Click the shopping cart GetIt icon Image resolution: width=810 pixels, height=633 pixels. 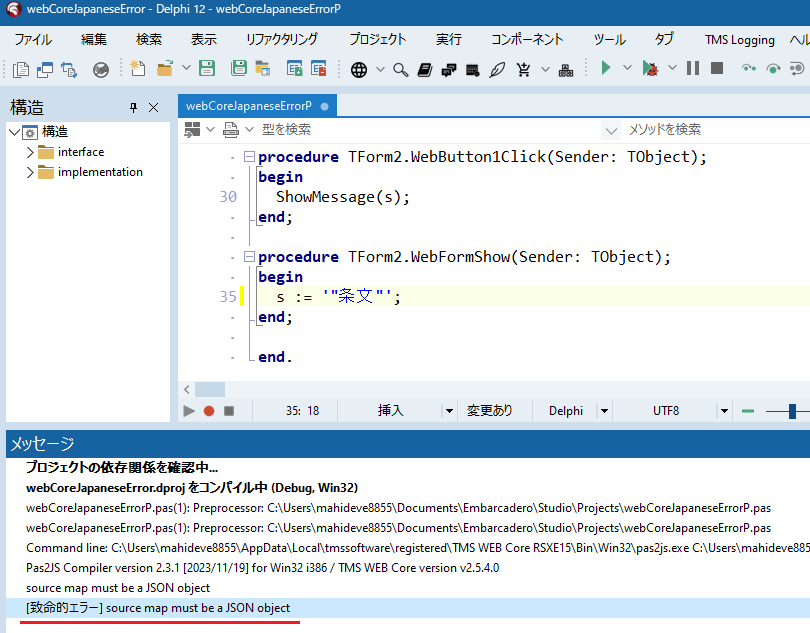click(x=524, y=69)
